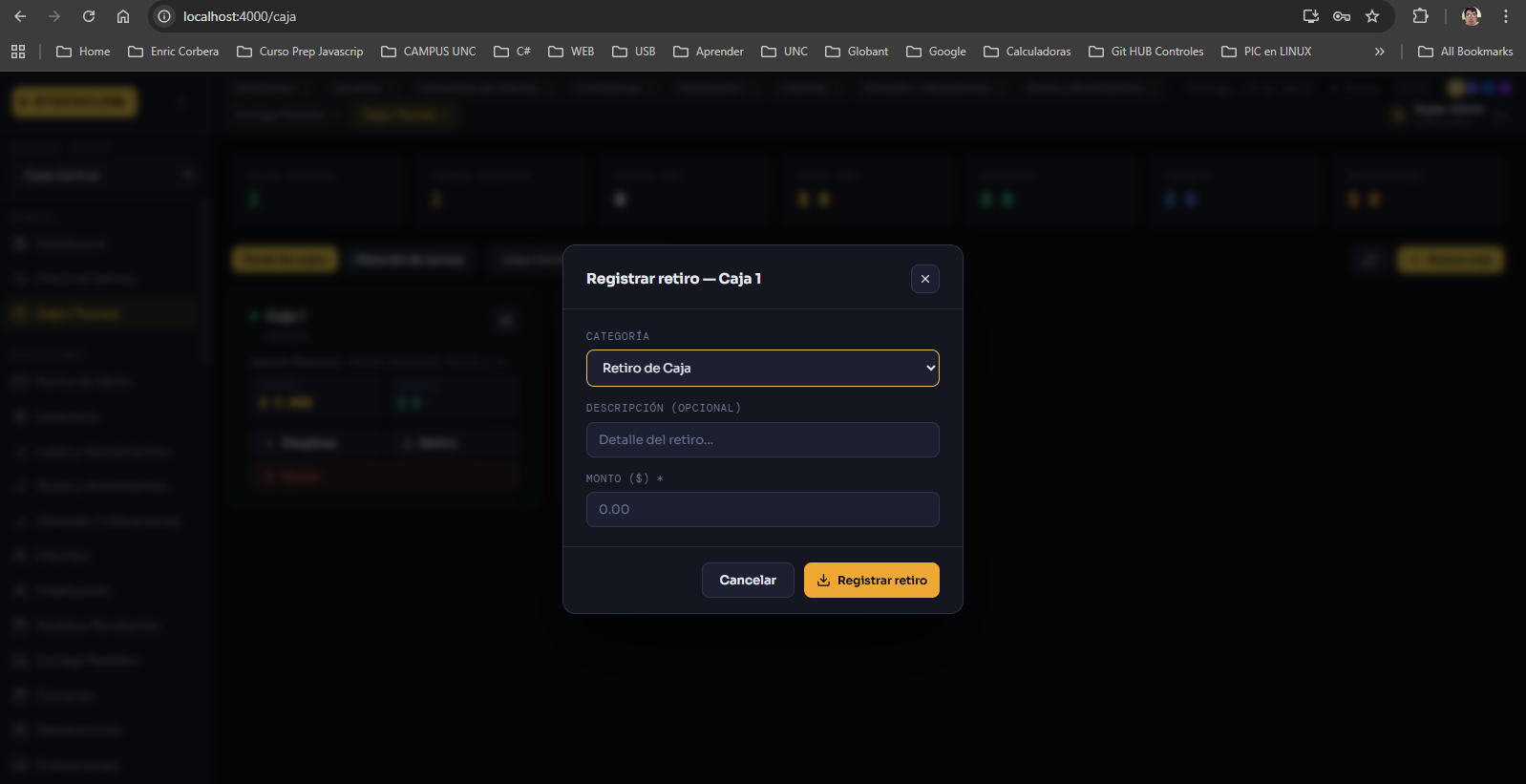Open the Git HUB Controles bookmark folder
This screenshot has width=1526, height=784.
tap(1146, 52)
